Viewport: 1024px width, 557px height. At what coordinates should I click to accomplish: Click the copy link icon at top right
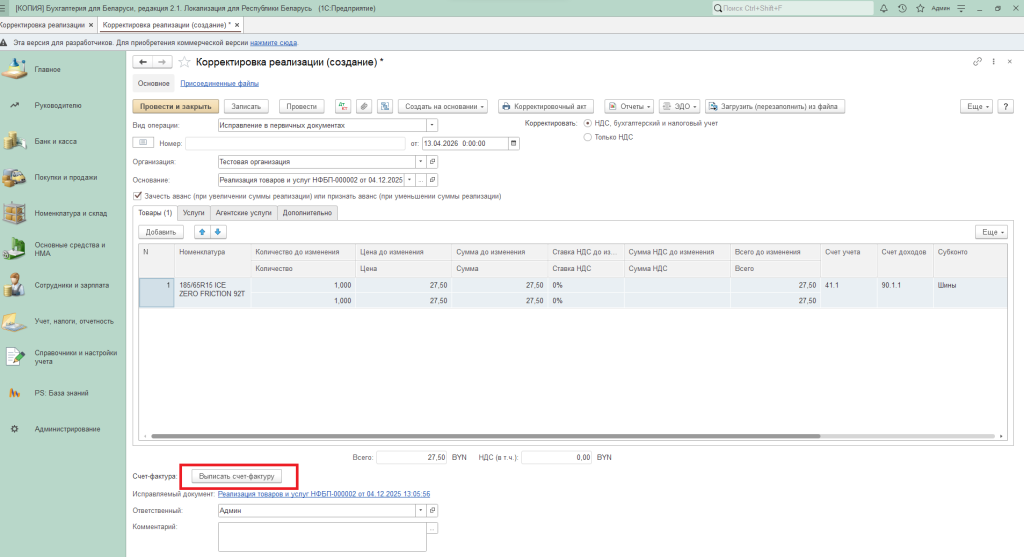(x=977, y=62)
